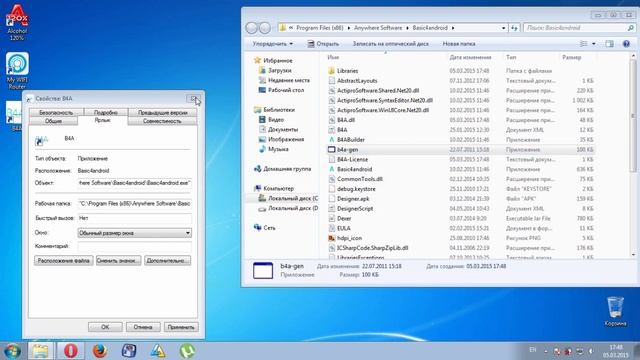Image resolution: width=640 pixels, height=360 pixels.
Task: Open the My WiFi Router desktop icon
Action: [x=17, y=70]
